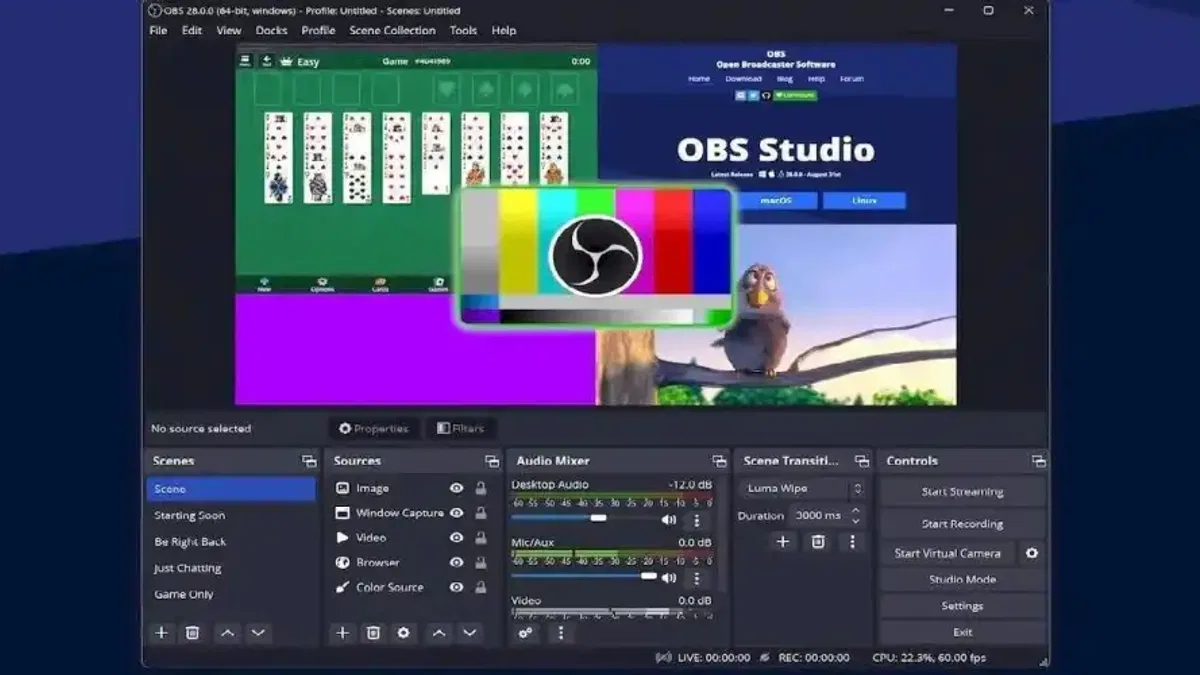The width and height of the screenshot is (1200, 675).
Task: Open virtual camera settings gear
Action: [1032, 553]
